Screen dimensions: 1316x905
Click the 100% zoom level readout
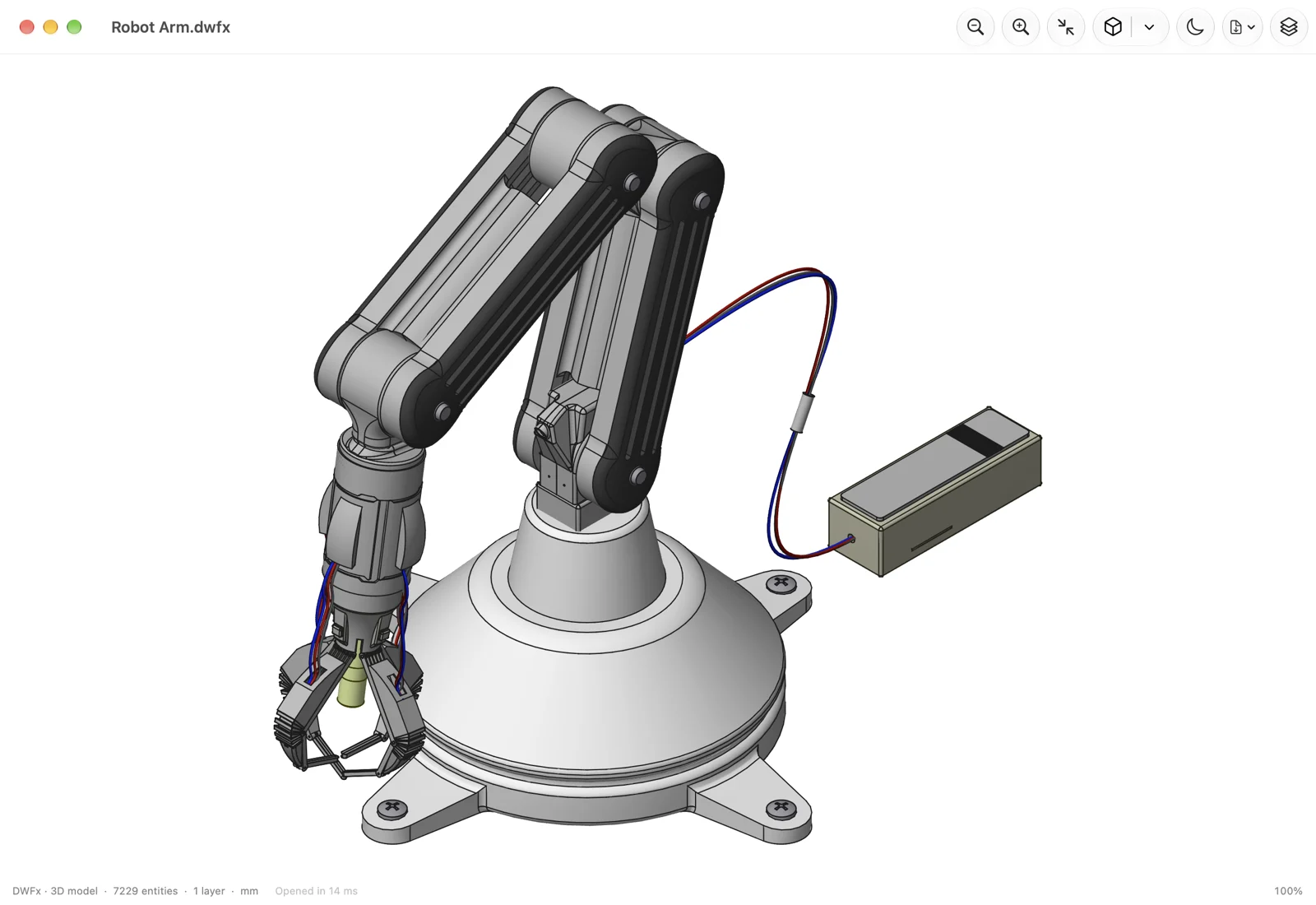coord(1288,891)
